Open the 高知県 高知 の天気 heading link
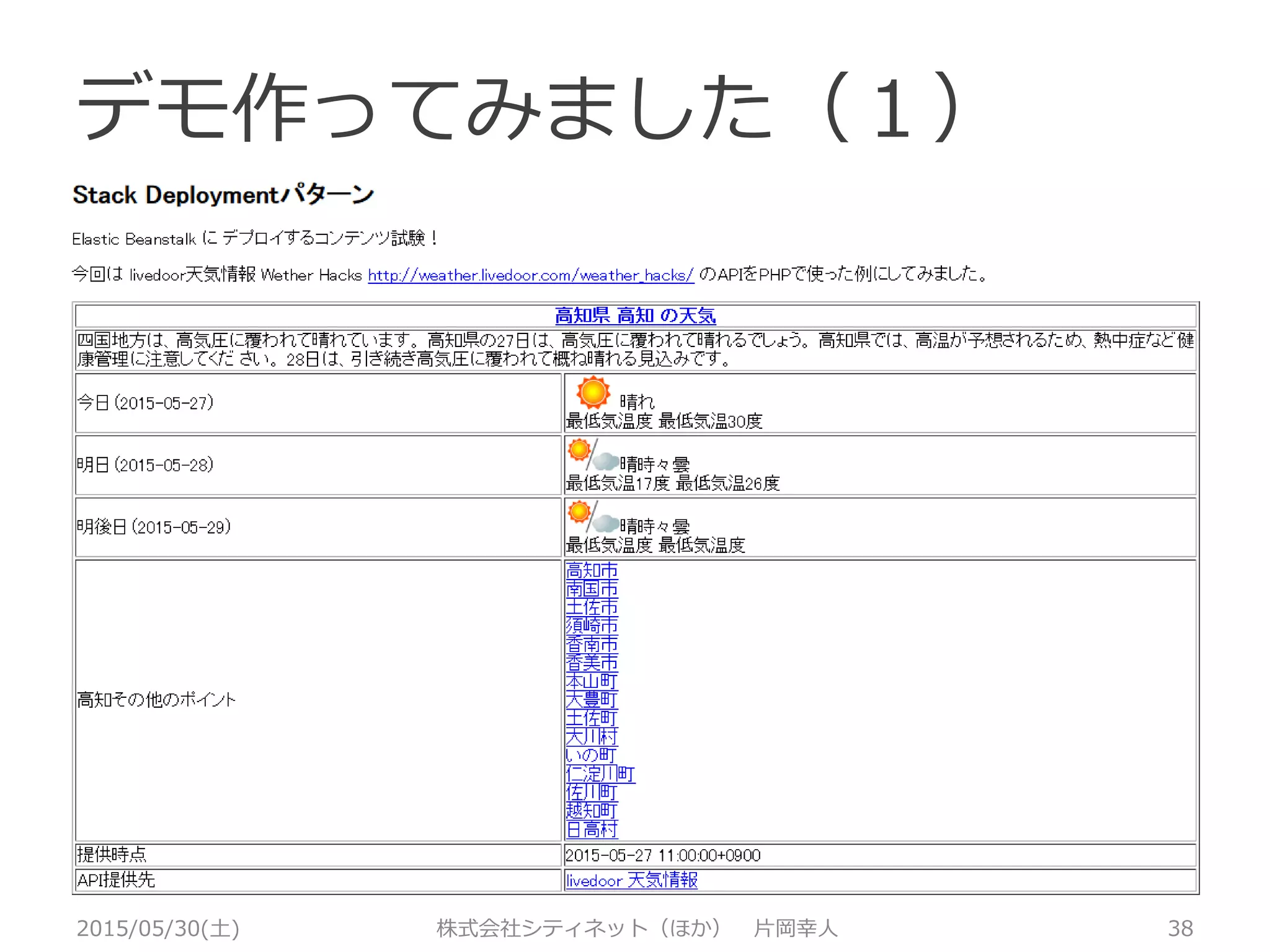 tap(635, 315)
